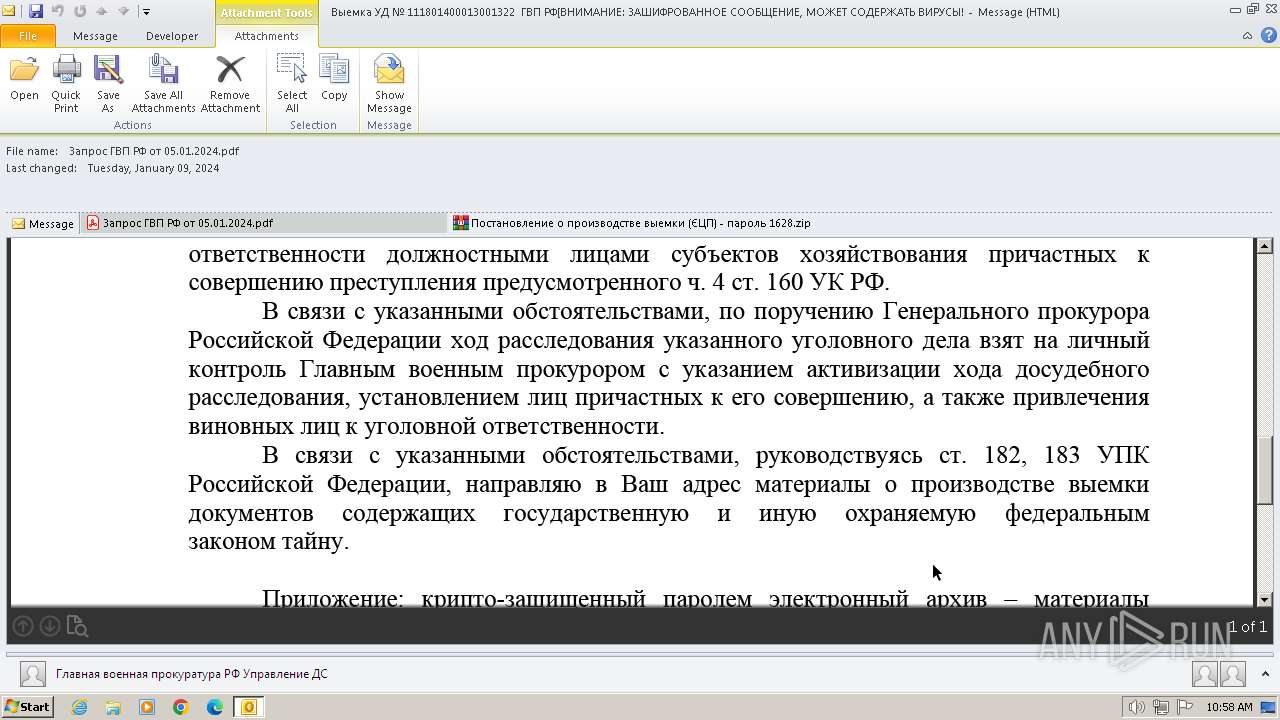Viewport: 1280px width, 720px height.
Task: Open Outlook Help question mark
Action: pyautogui.click(x=1267, y=36)
